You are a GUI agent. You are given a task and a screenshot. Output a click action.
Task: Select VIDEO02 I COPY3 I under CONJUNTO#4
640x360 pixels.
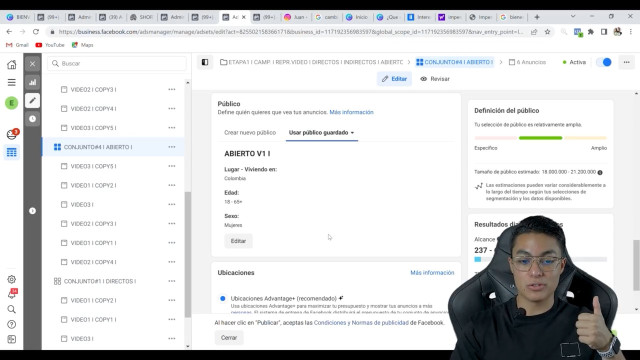pyautogui.click(x=93, y=224)
